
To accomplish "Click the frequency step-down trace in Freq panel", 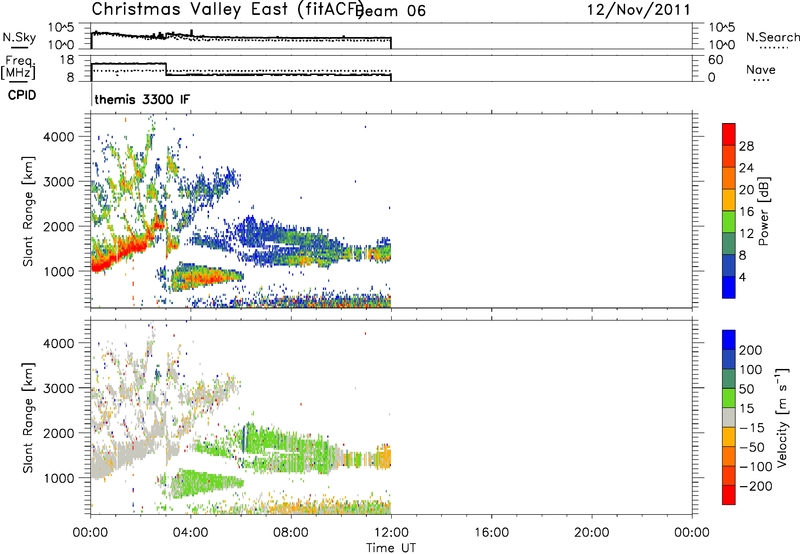I will (x=166, y=69).
